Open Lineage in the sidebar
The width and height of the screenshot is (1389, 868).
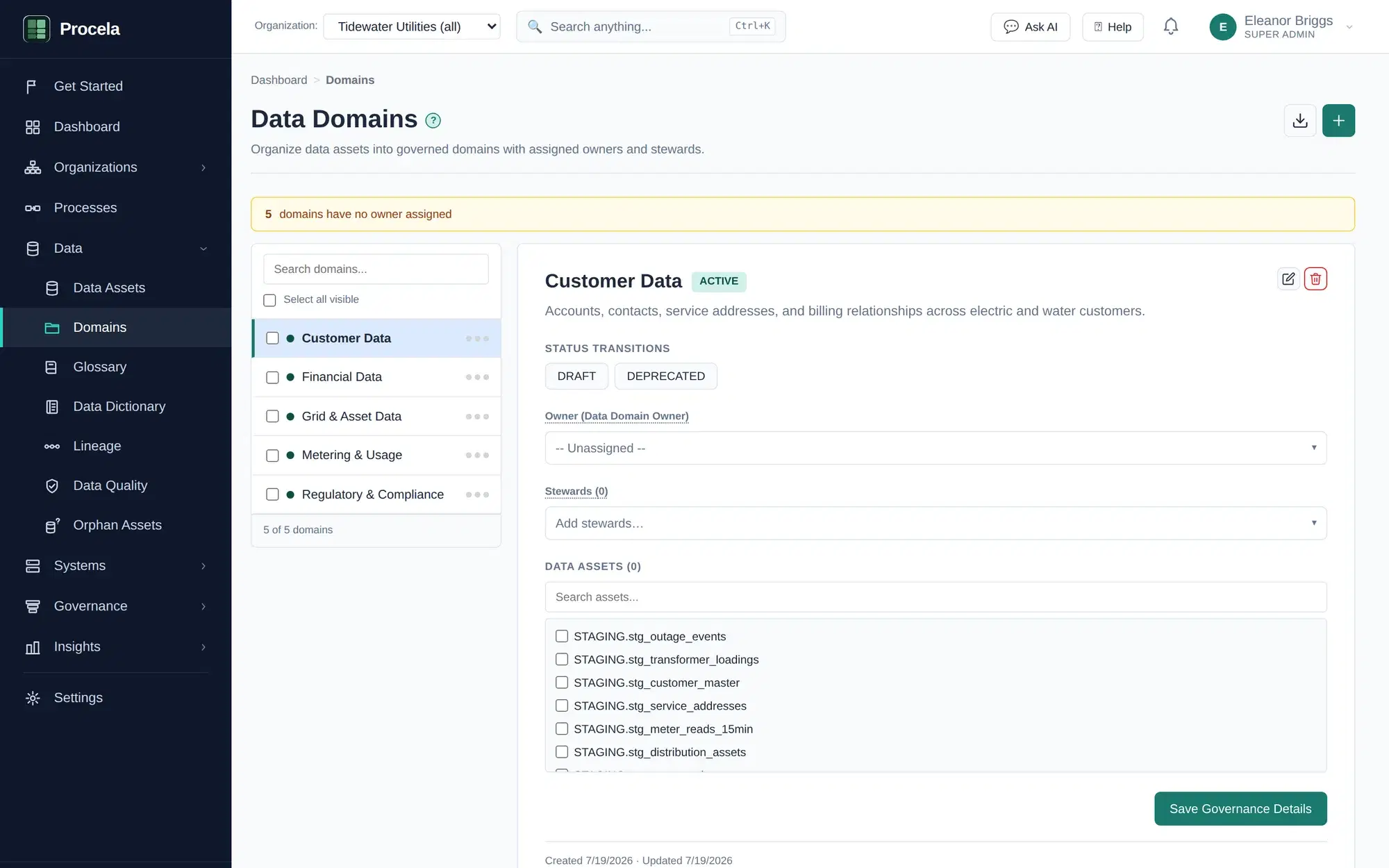(116, 446)
